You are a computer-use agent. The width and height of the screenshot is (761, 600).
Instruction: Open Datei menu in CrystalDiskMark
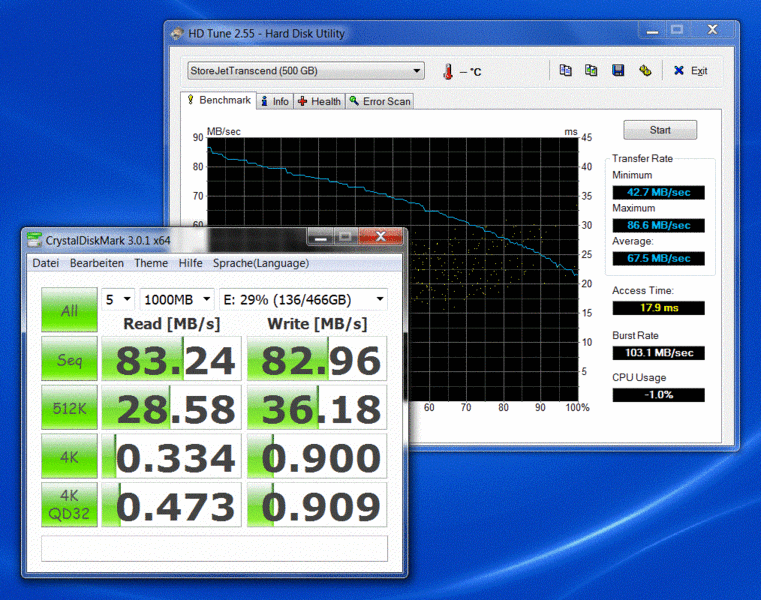pos(46,263)
